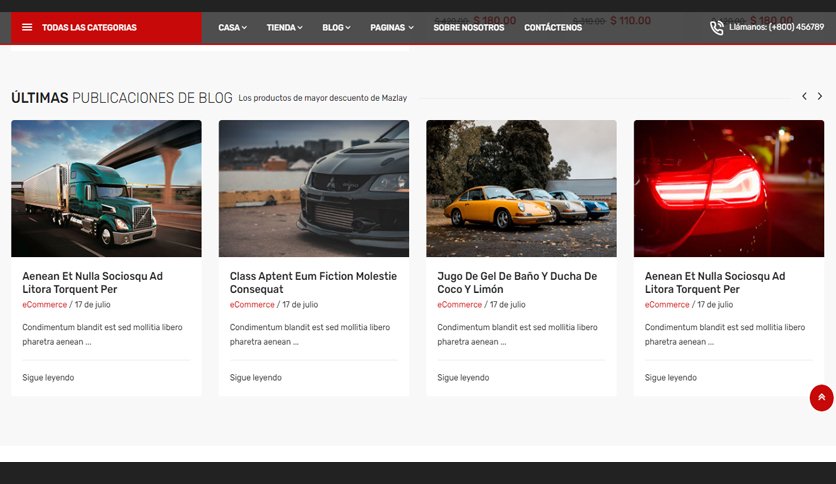This screenshot has height=484, width=836.
Task: Open the Contáctenos page
Action: point(553,27)
